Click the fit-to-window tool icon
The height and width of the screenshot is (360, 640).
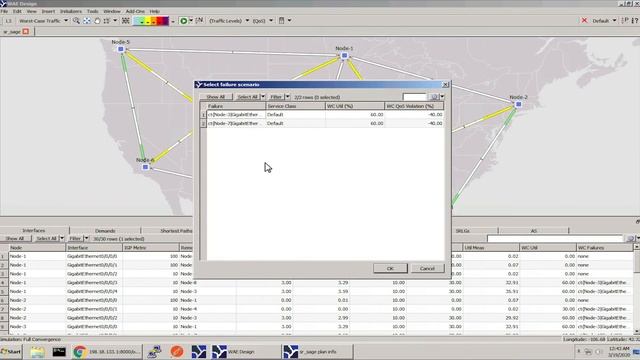tap(87, 20)
